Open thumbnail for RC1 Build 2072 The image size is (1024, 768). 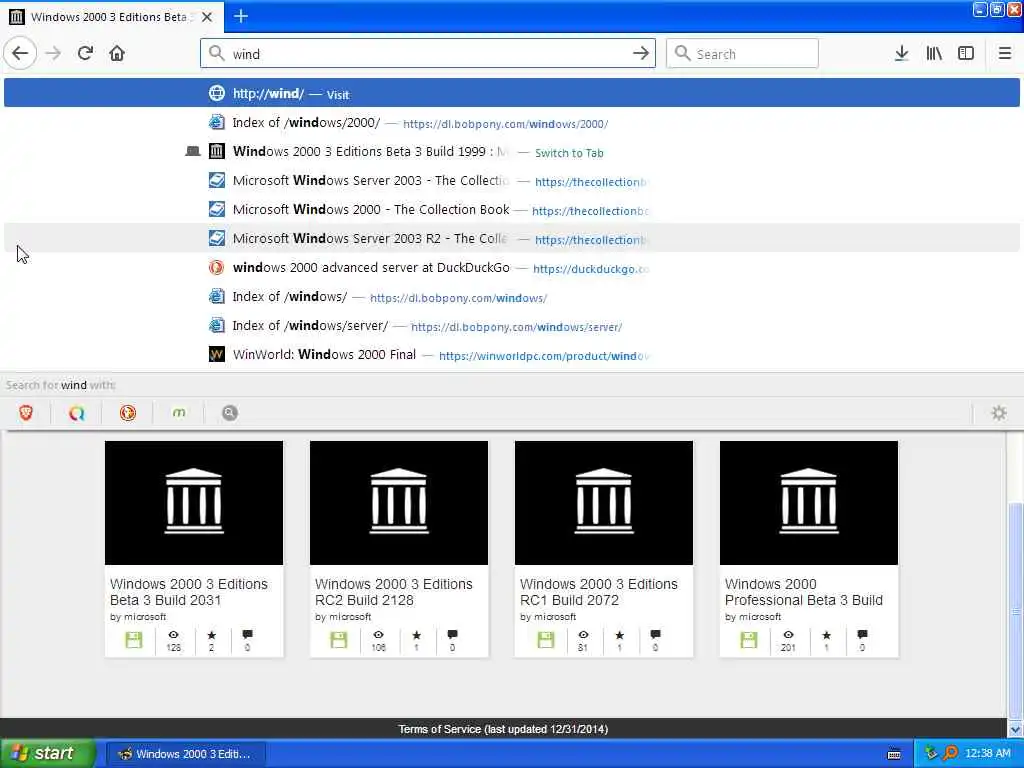(x=604, y=503)
